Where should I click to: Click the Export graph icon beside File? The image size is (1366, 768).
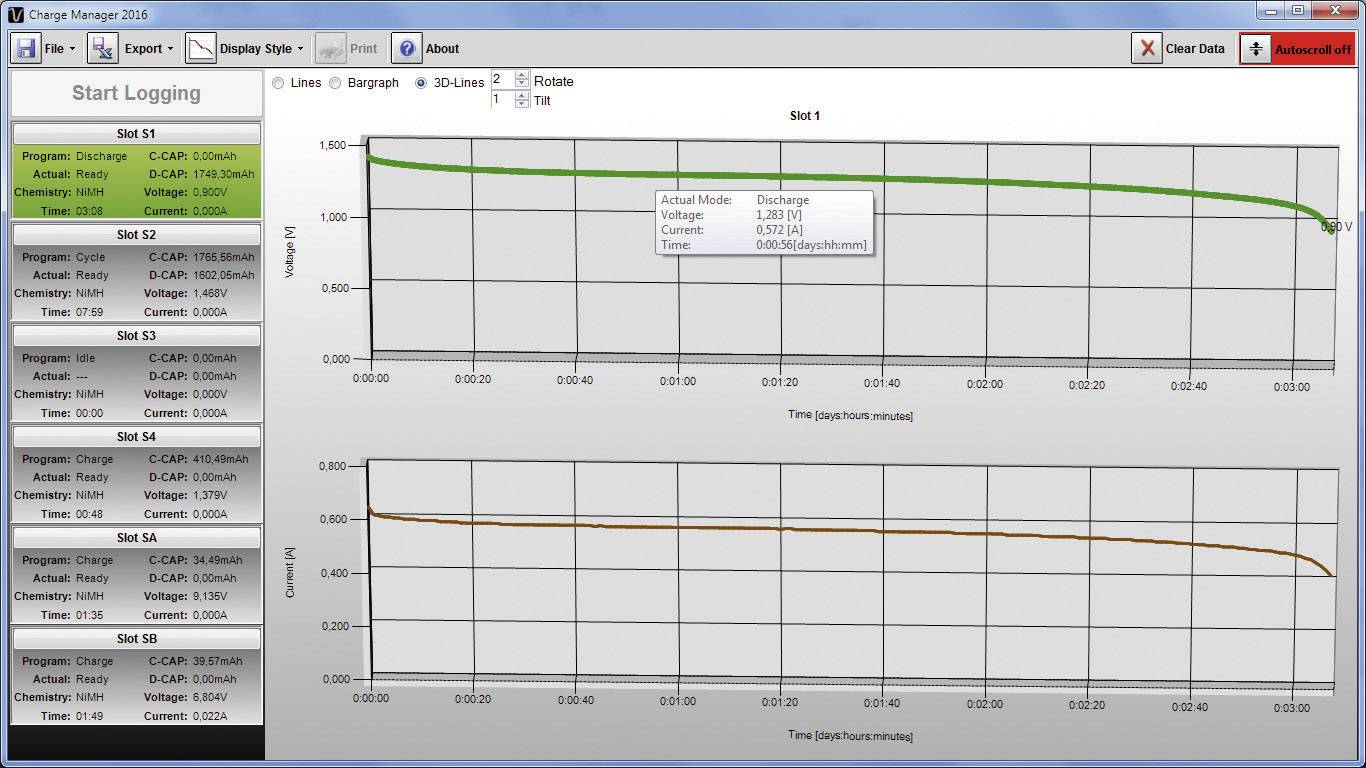point(101,47)
